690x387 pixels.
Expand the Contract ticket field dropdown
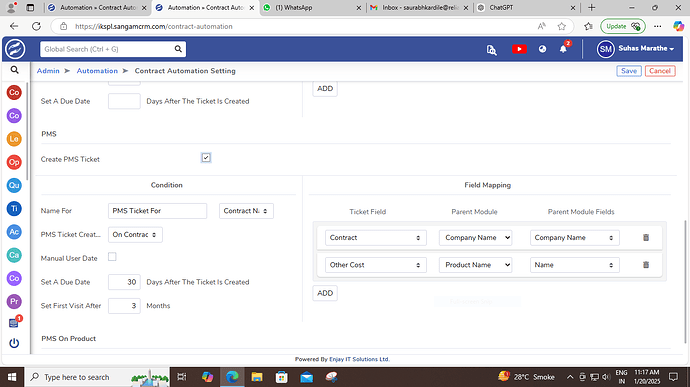(375, 238)
